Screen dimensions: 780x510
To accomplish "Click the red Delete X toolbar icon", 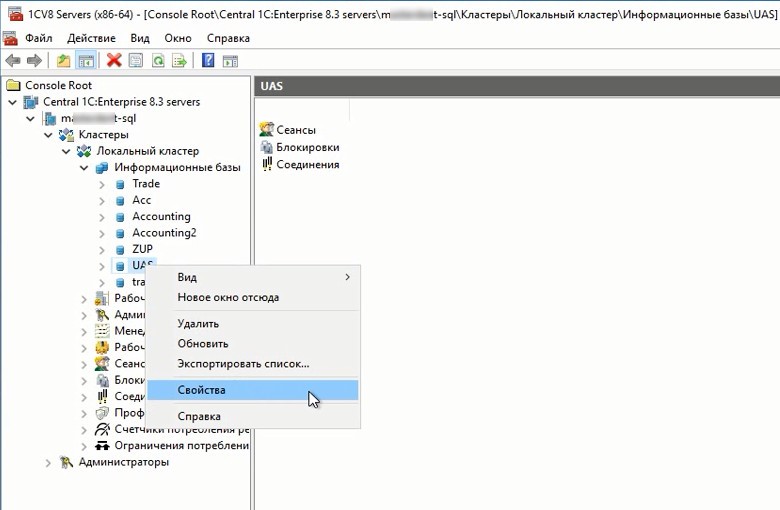I will 114,61.
